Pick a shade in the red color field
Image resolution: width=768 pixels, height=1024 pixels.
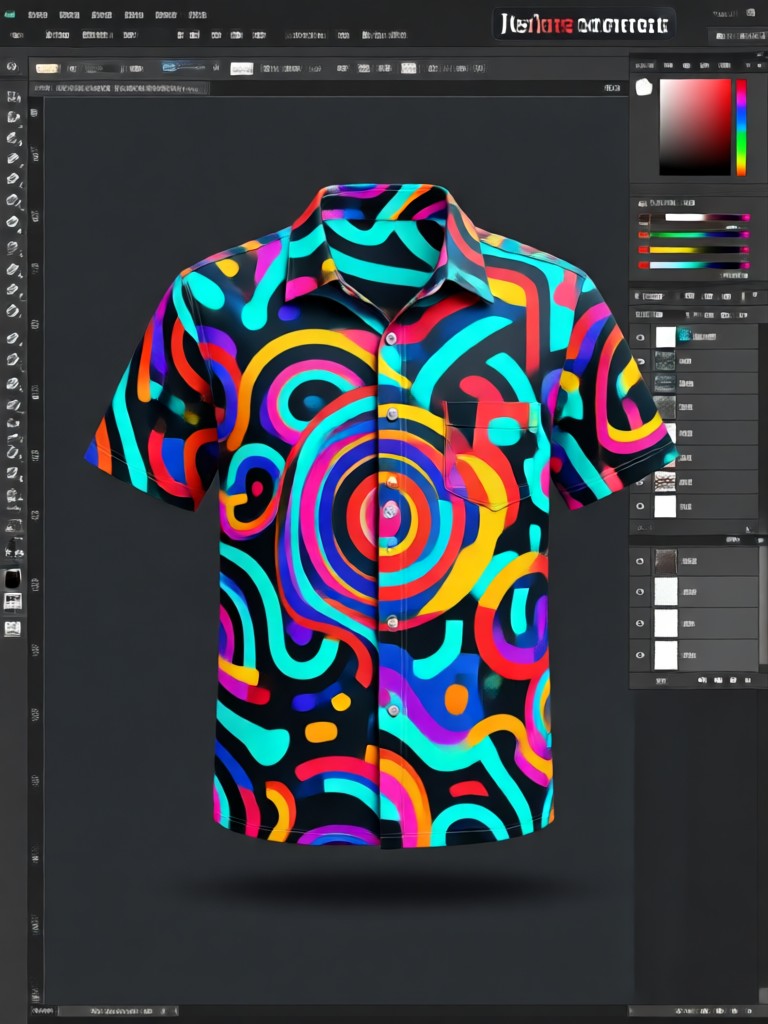click(x=695, y=127)
